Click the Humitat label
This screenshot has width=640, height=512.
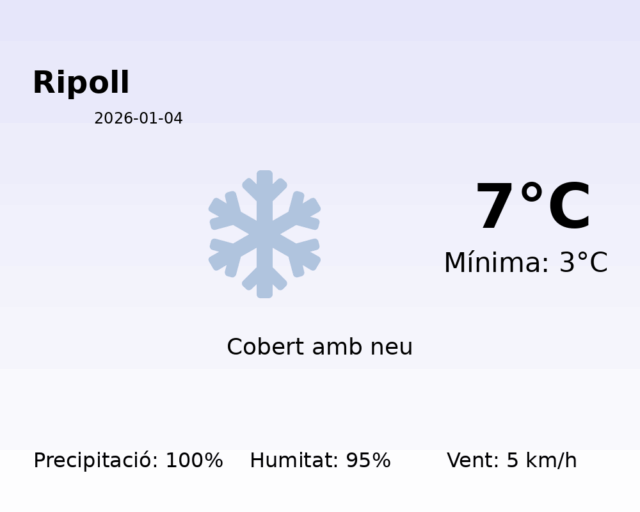293,461
